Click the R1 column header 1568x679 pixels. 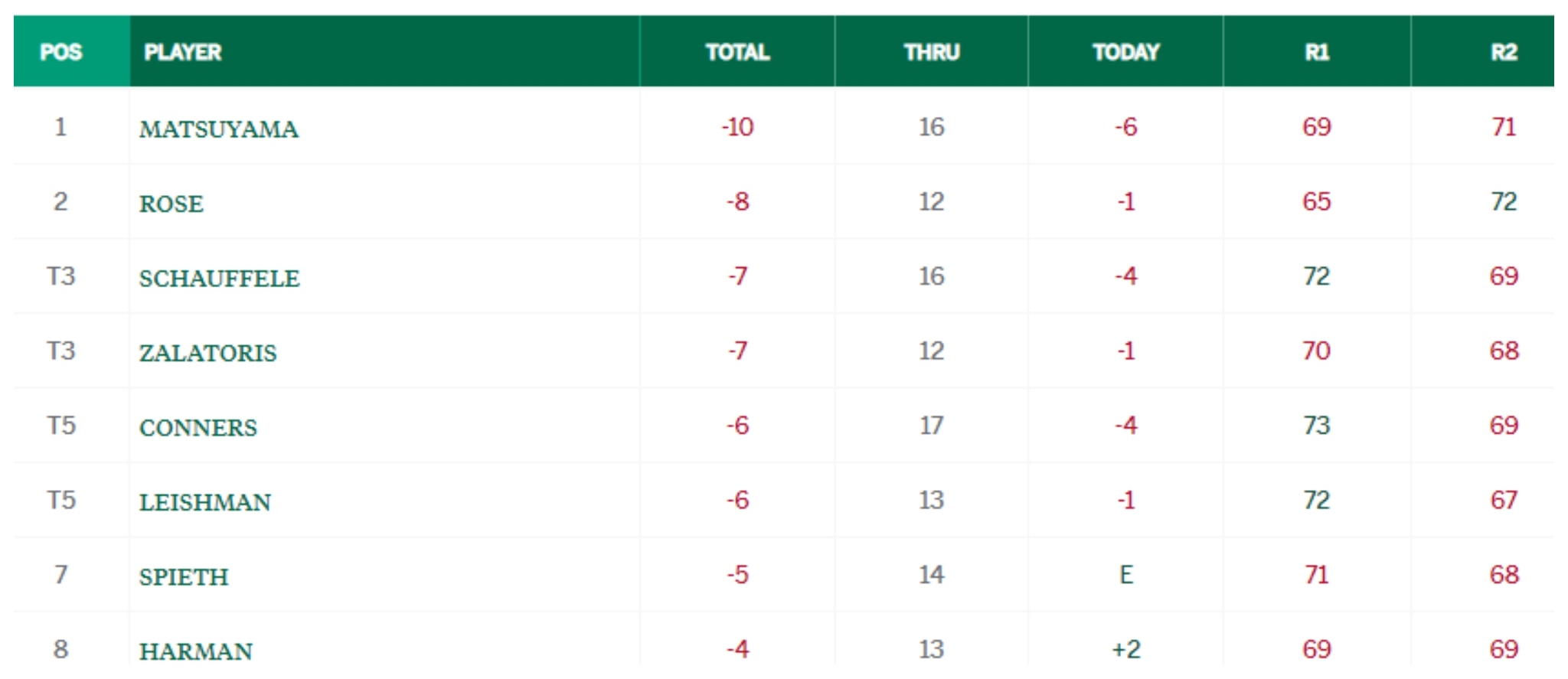(x=1317, y=52)
